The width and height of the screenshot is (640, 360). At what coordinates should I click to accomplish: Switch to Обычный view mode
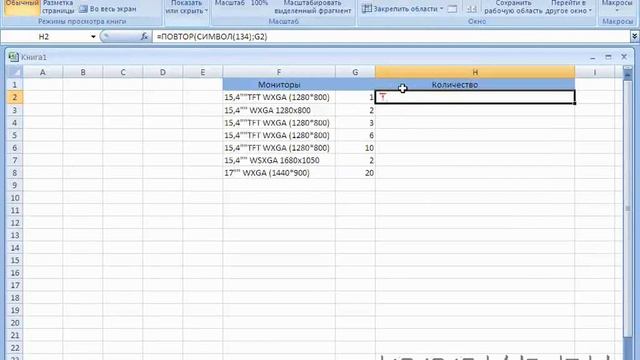[22, 7]
